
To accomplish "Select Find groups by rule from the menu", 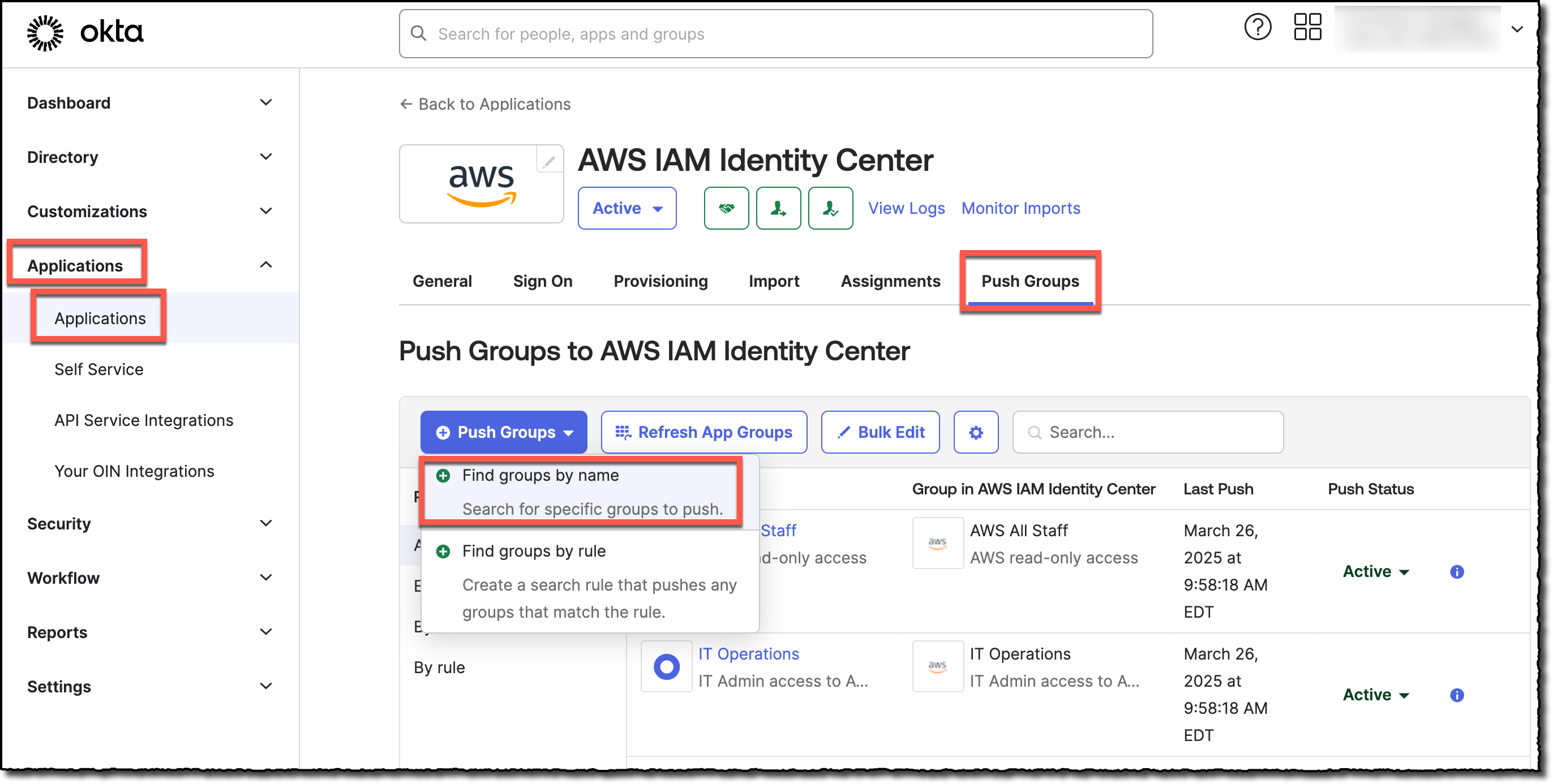I will [534, 550].
